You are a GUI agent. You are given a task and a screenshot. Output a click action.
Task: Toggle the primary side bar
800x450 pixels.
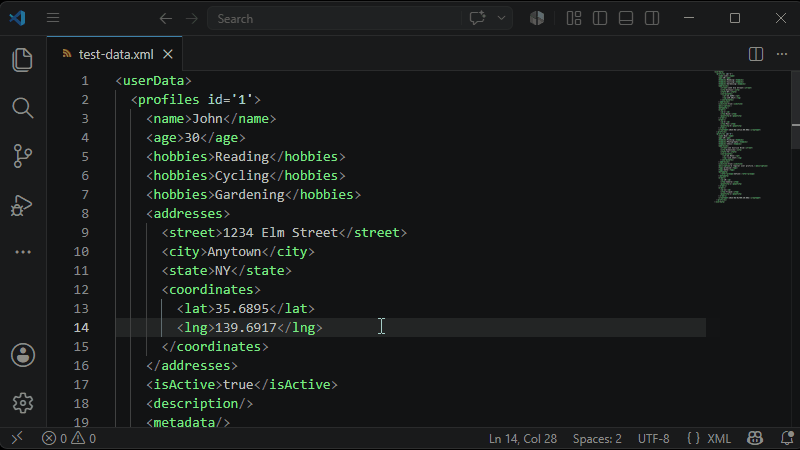pos(600,18)
